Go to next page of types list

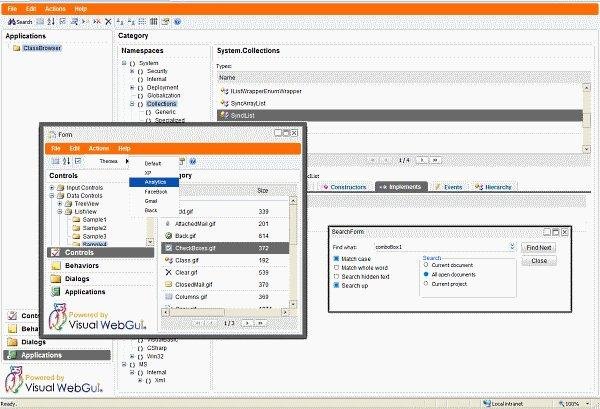pos(422,160)
